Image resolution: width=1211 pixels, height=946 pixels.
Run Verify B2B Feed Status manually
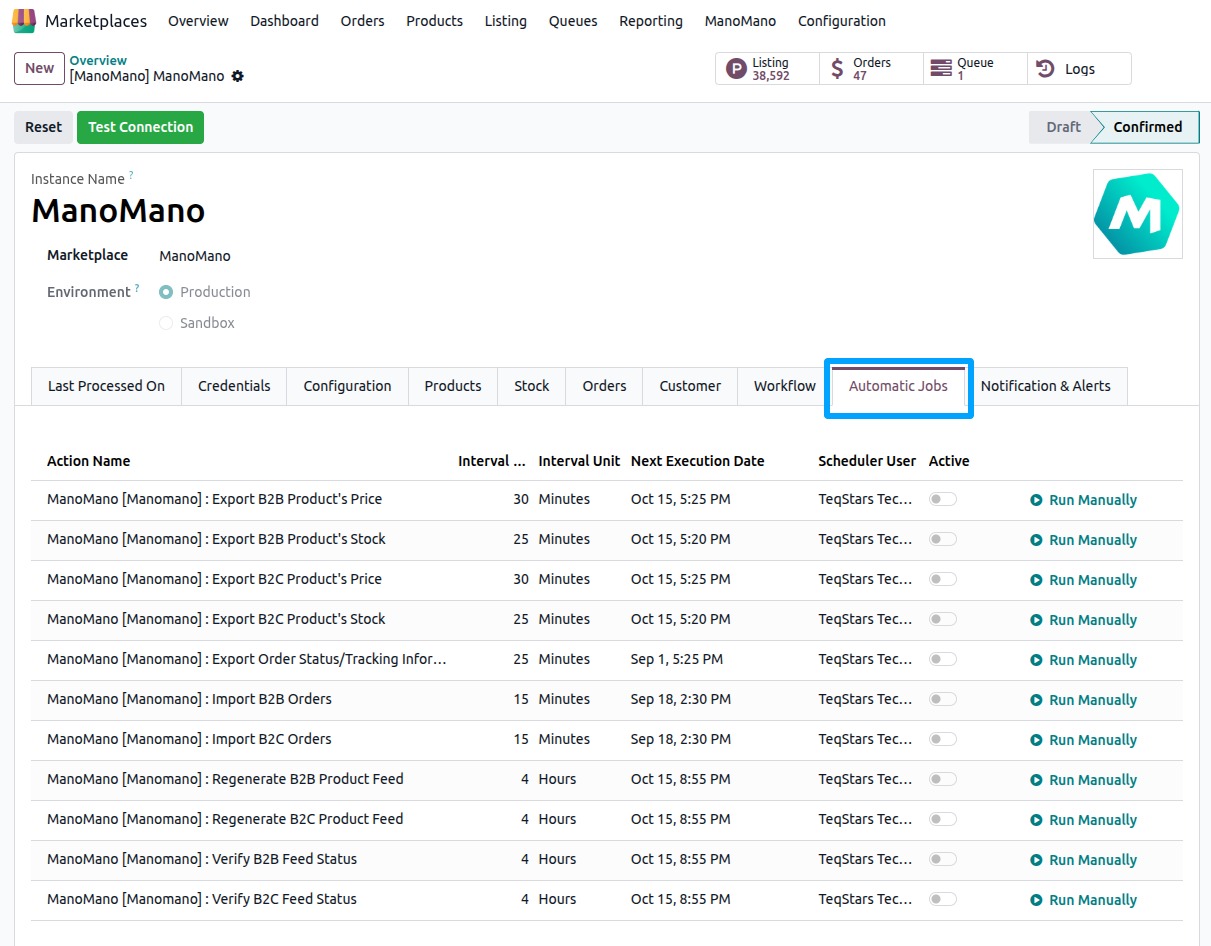[x=1084, y=860]
